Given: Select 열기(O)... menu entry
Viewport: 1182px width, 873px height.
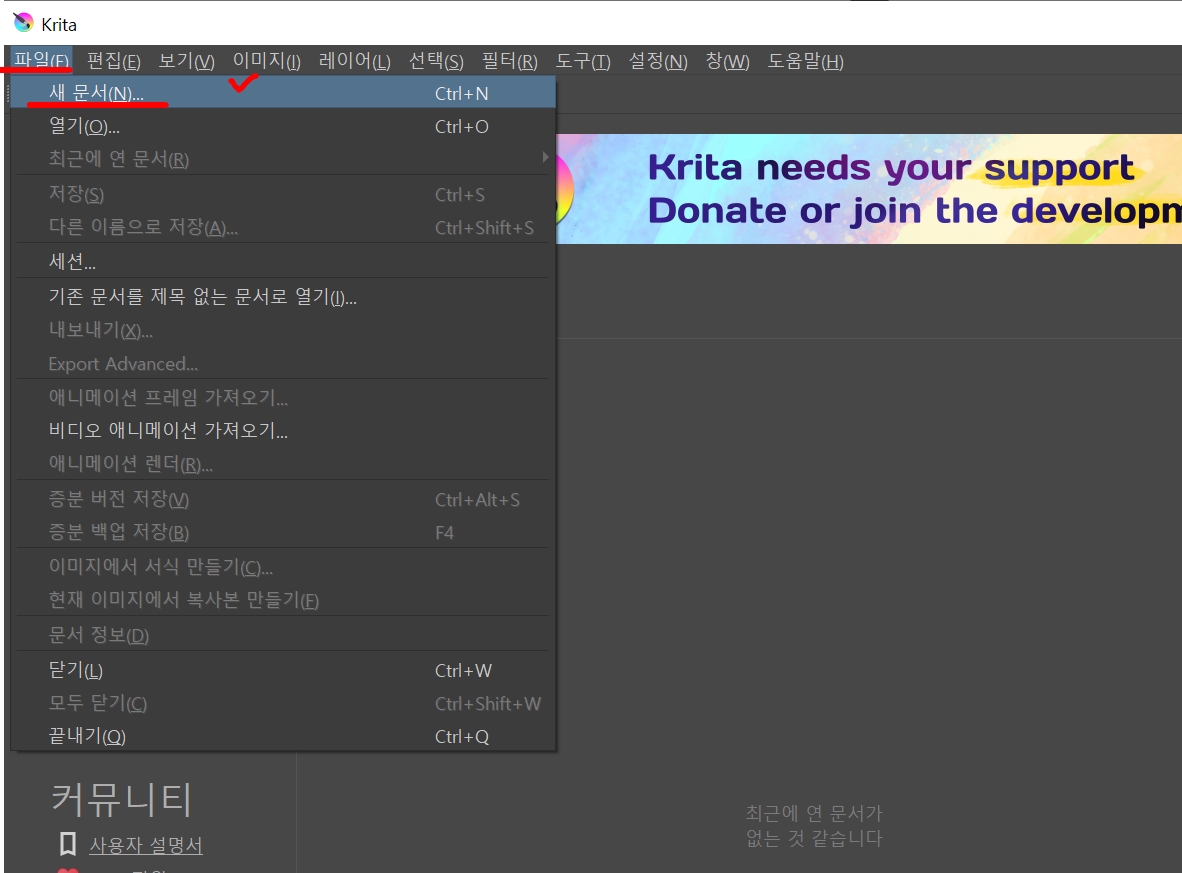Looking at the screenshot, I should coord(283,126).
